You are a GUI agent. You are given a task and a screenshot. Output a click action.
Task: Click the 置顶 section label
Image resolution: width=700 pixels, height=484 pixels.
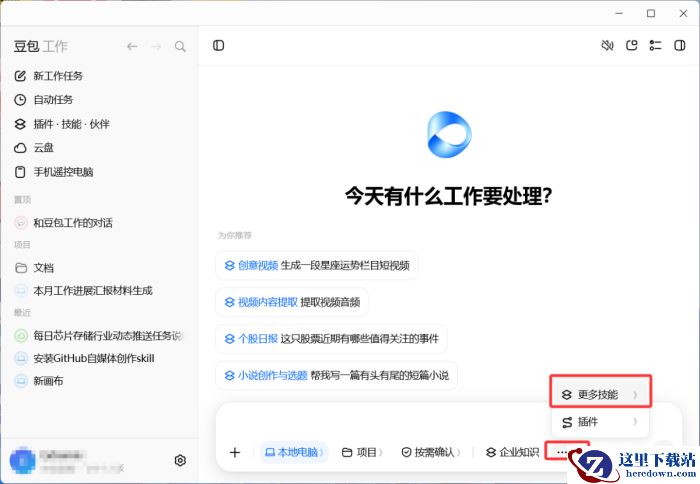[22, 200]
